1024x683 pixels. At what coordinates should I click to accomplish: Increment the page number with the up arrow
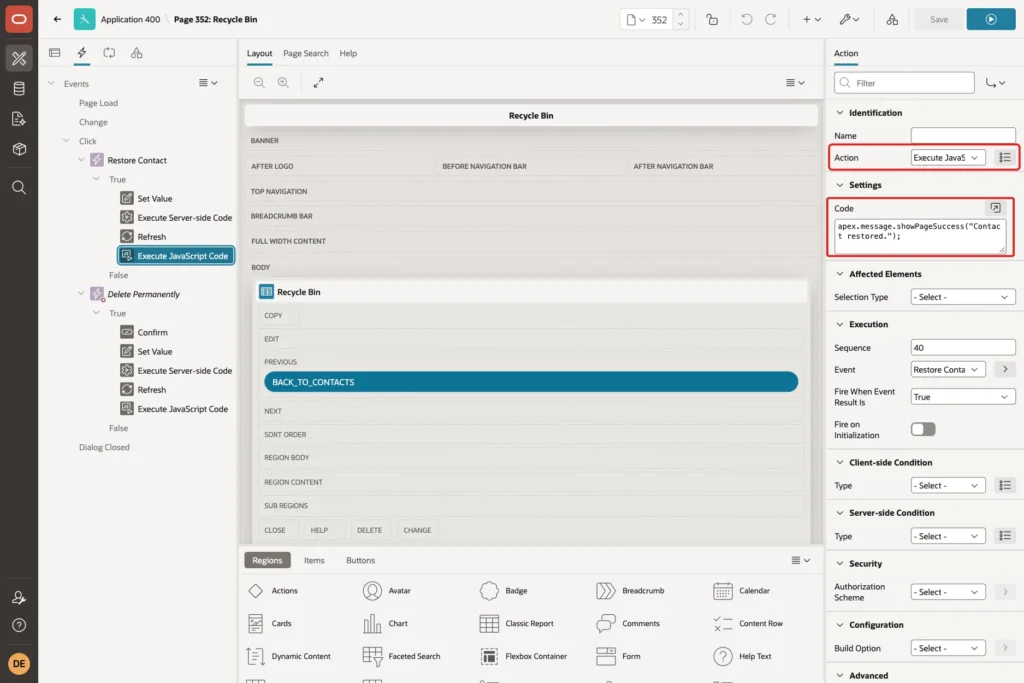pos(680,14)
